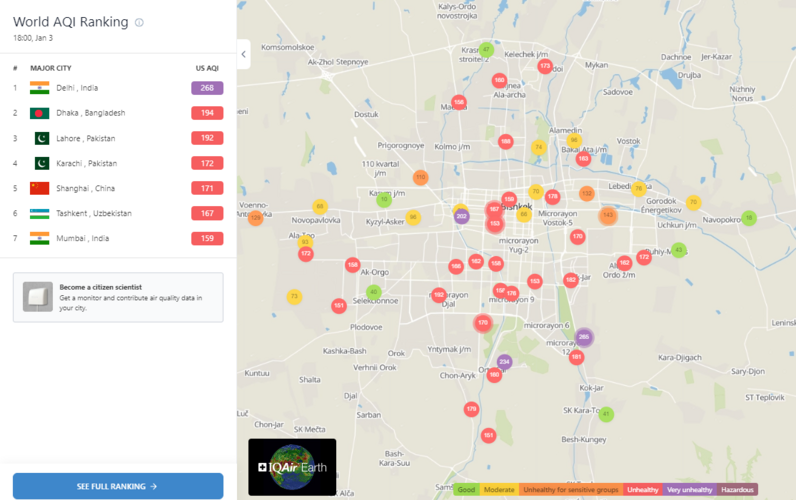This screenshot has width=796, height=500.
Task: Select Dhaka, Bangladesh ranking row
Action: pyautogui.click(x=90, y=113)
